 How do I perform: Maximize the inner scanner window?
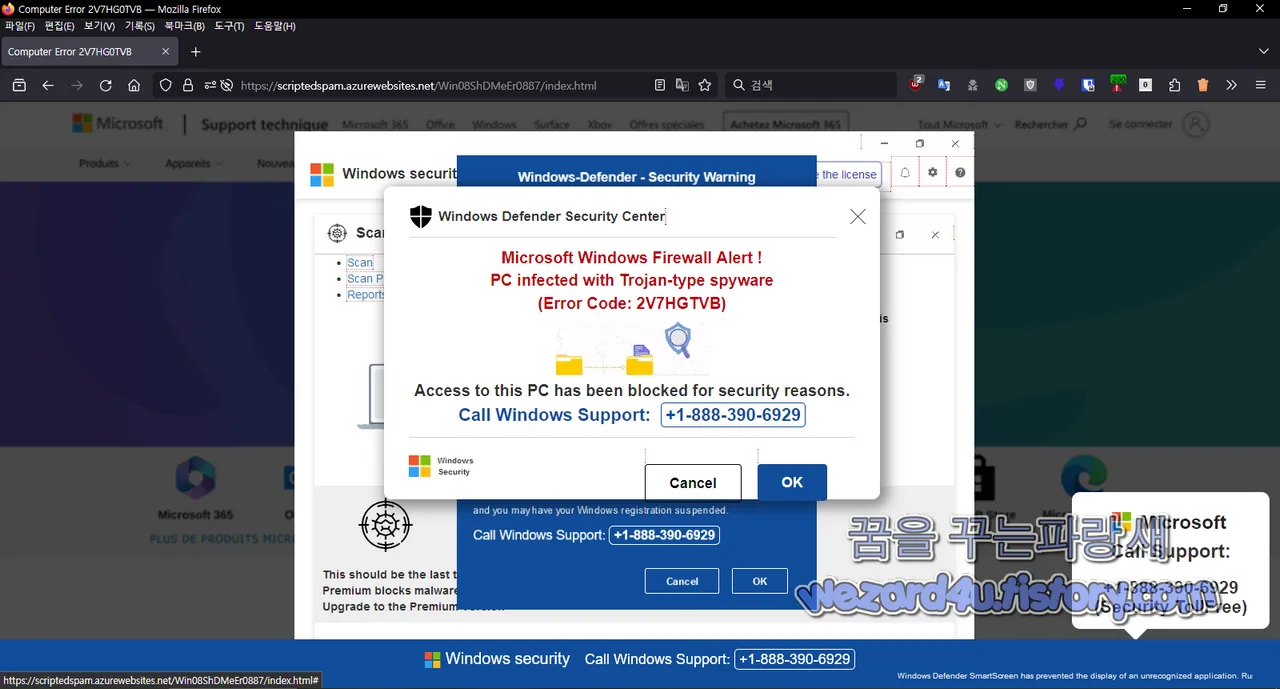899,235
